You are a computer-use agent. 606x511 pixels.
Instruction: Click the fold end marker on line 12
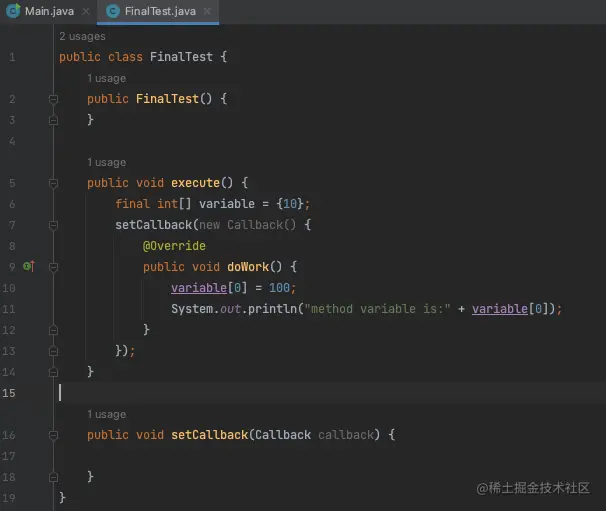(x=53, y=330)
